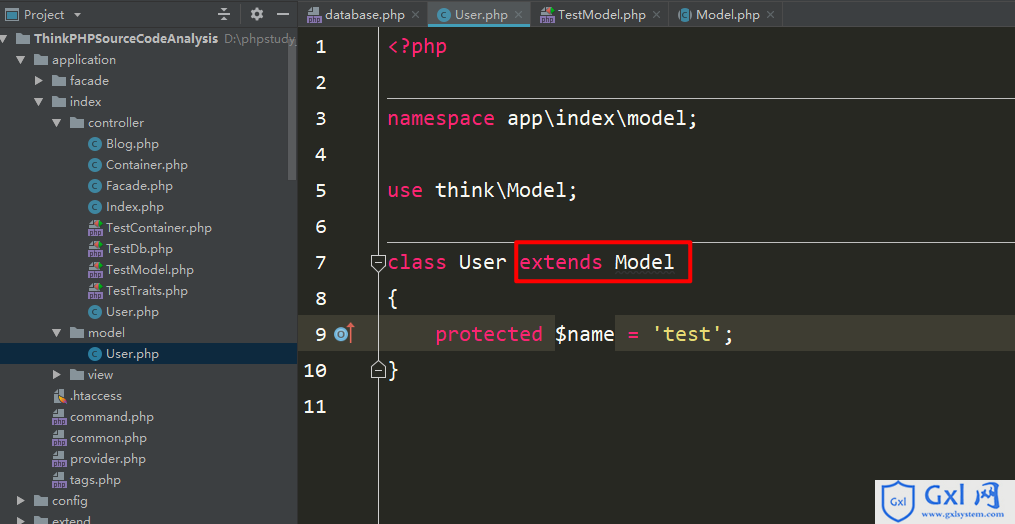Select ThinkPHPSourceCodeAnalysis project root
This screenshot has width=1015, height=524.
[x=126, y=38]
